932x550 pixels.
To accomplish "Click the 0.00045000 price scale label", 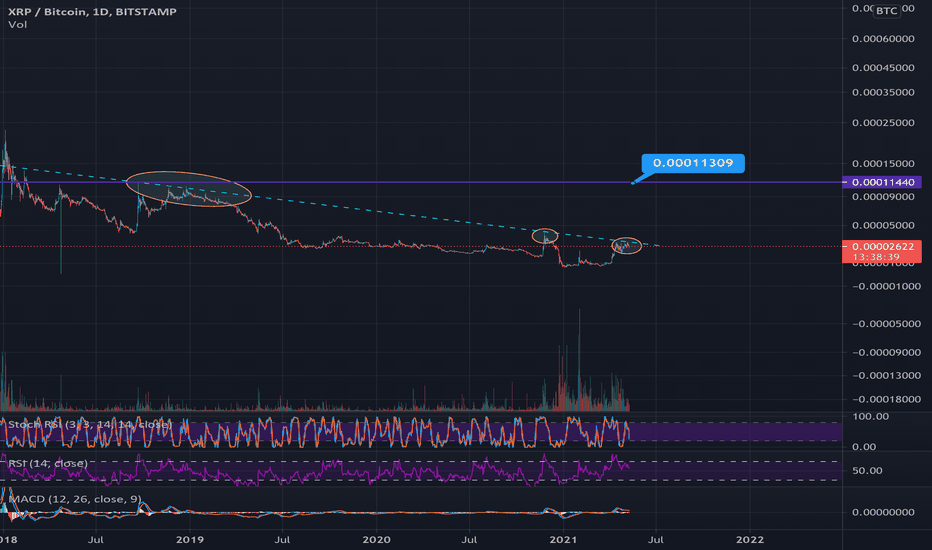I will point(883,68).
